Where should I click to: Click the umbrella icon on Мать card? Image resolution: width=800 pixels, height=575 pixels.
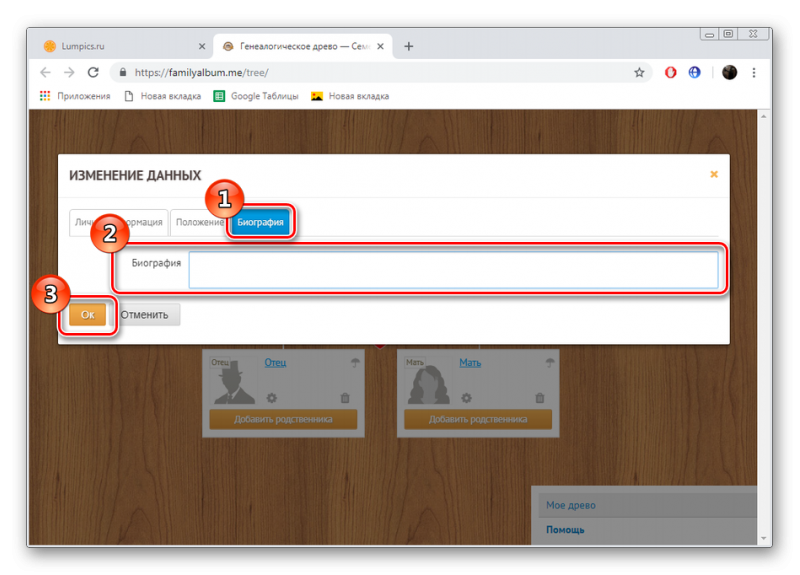point(549,363)
